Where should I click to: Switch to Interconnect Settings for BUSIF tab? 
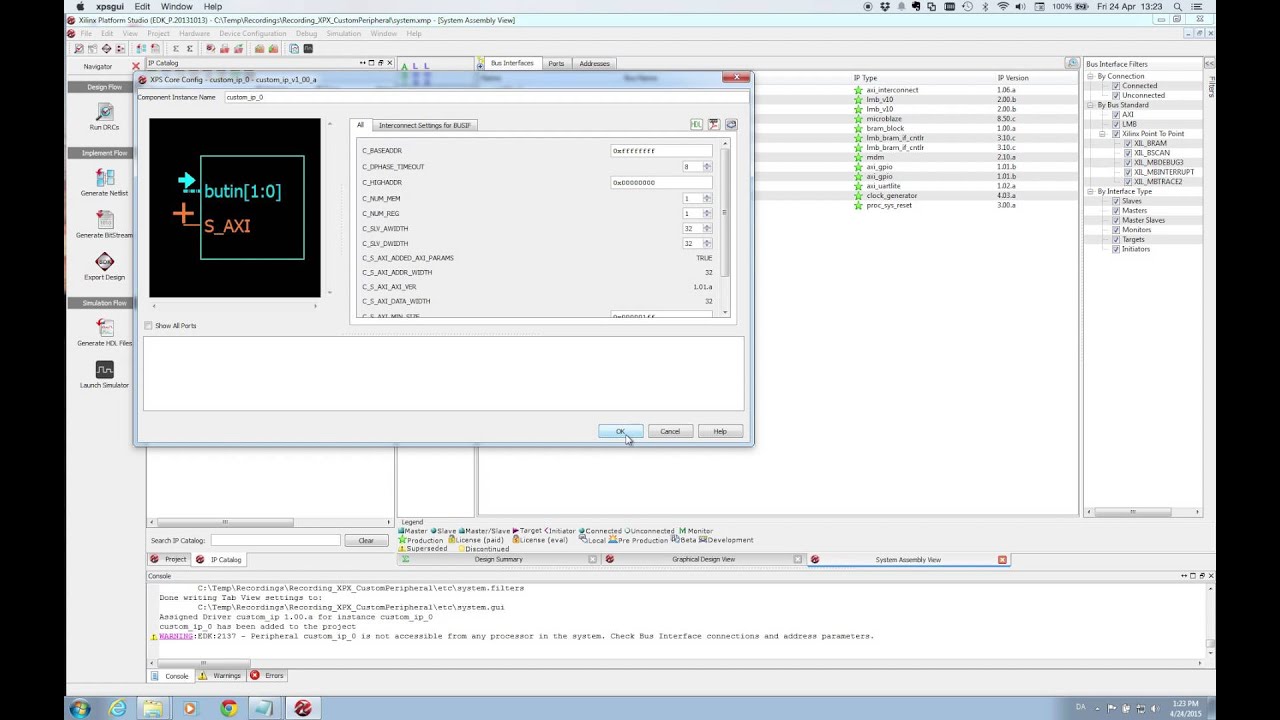[x=425, y=125]
